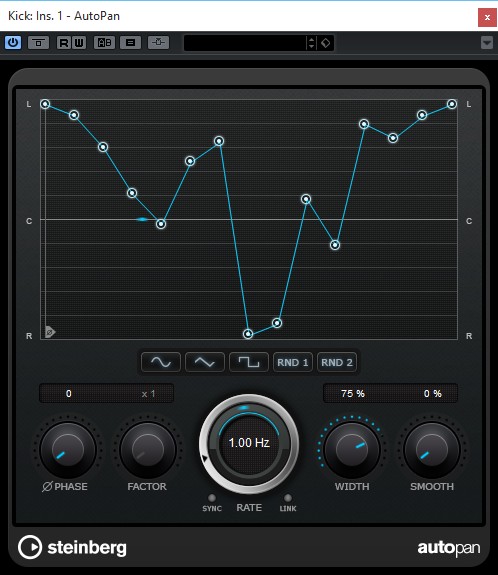Click the Rate dial showing 1.00 Hz
This screenshot has height=575, width=498.
(x=249, y=444)
